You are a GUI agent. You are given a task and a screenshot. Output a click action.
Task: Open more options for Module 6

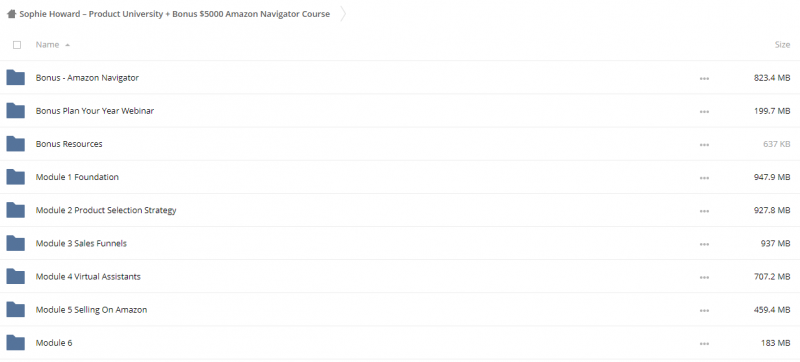tap(704, 344)
